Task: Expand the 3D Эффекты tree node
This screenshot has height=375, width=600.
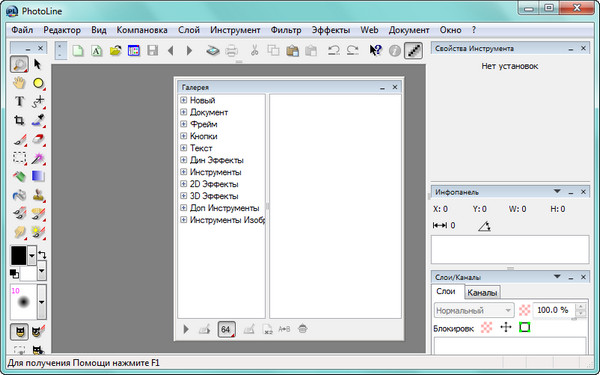Action: (184, 196)
